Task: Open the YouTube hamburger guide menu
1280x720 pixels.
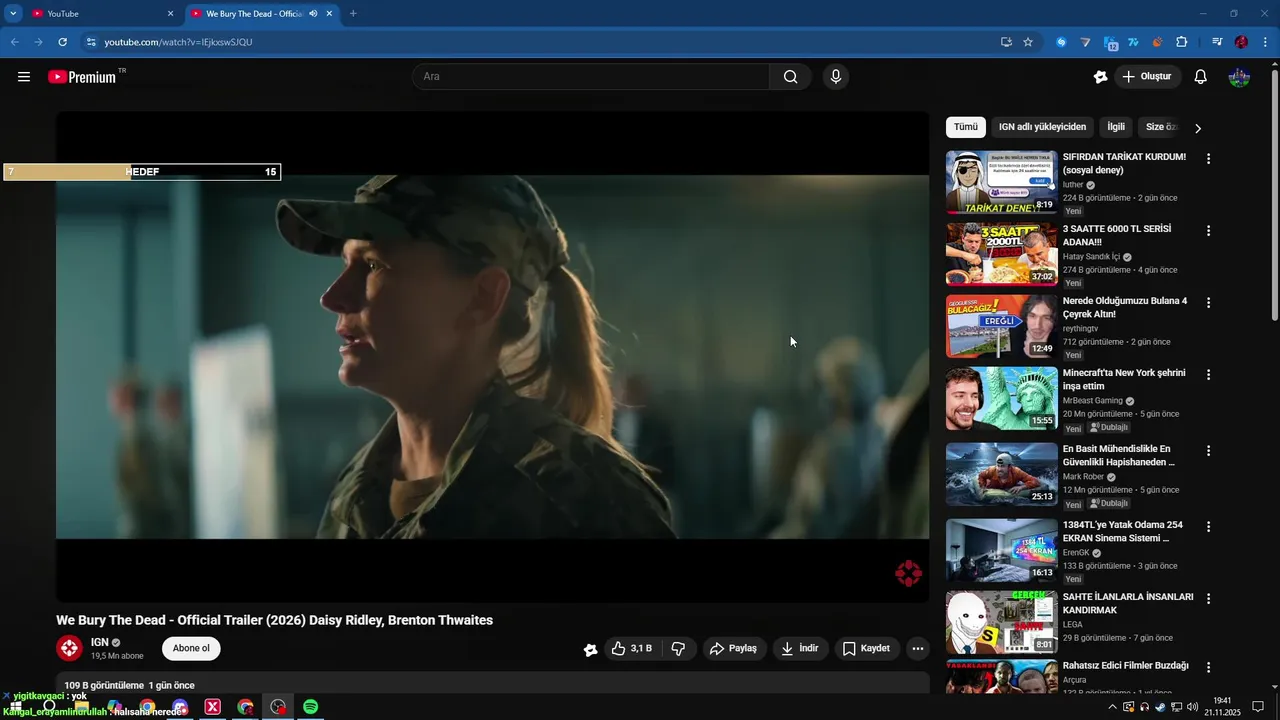Action: point(24,77)
